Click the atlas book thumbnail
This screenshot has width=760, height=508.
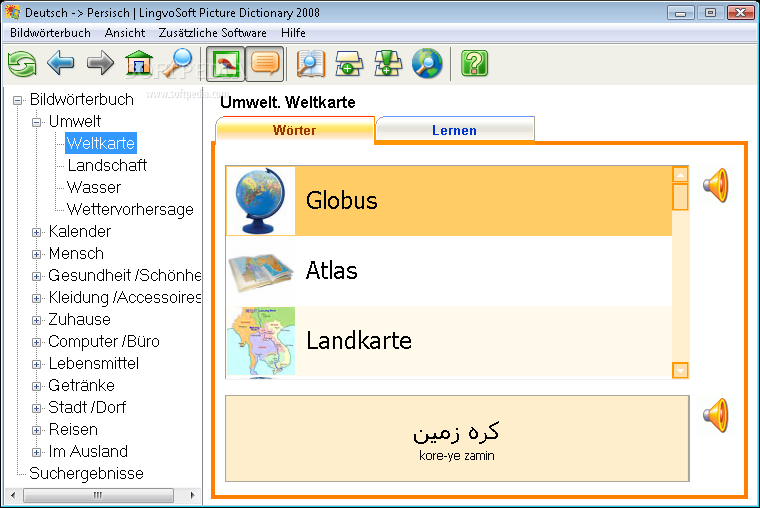pos(261,271)
